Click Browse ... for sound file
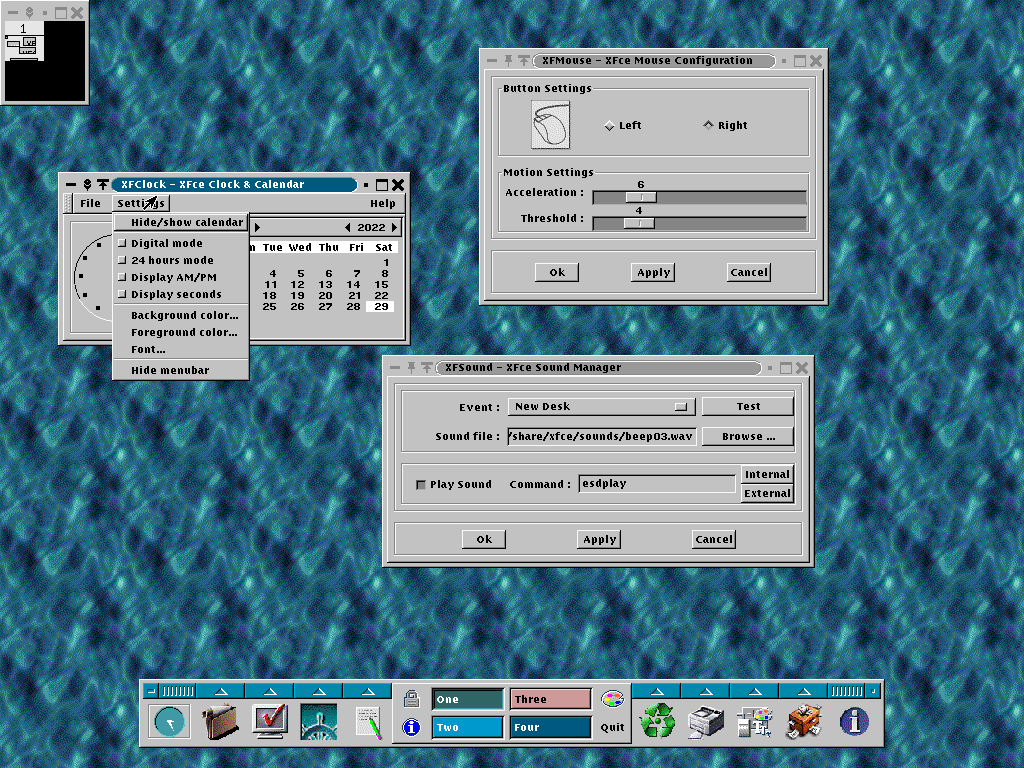1024x768 pixels. [748, 436]
